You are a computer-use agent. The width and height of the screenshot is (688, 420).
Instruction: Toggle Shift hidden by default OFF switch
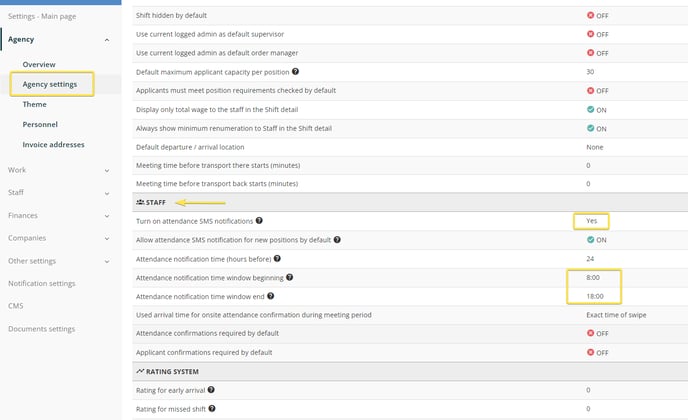(598, 15)
